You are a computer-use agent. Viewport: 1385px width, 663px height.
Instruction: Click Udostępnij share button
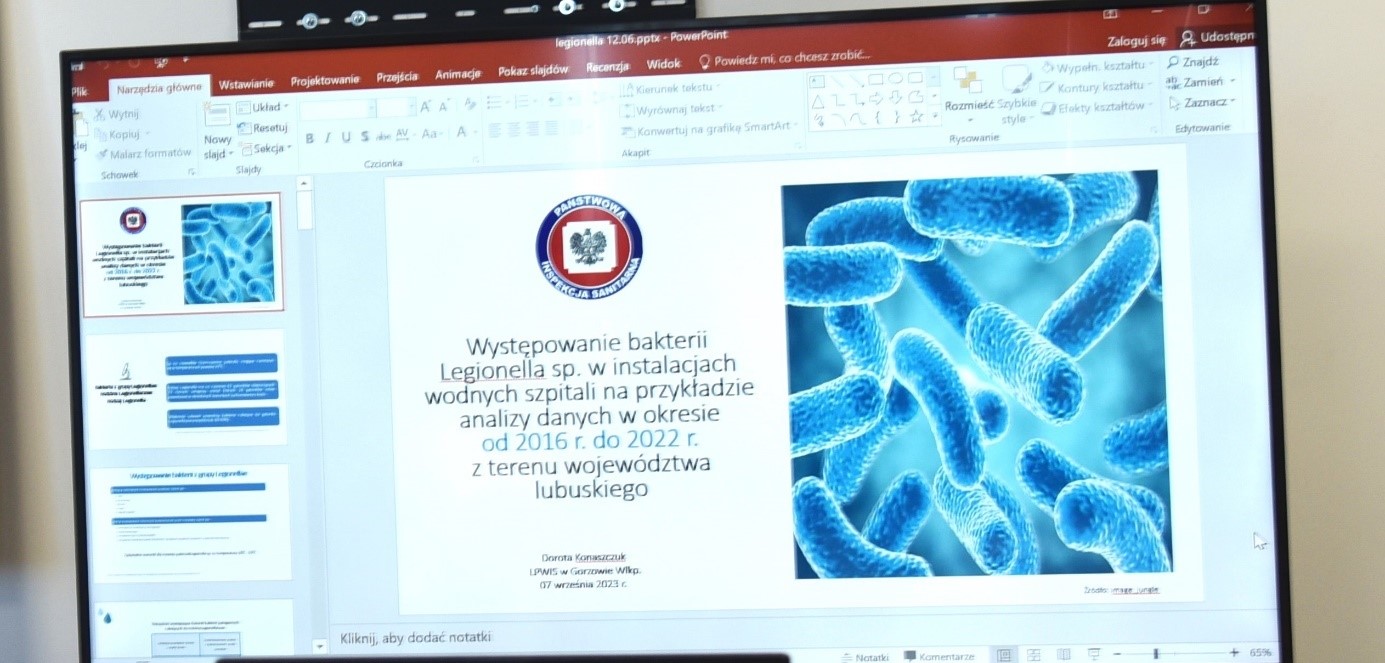coord(1217,38)
